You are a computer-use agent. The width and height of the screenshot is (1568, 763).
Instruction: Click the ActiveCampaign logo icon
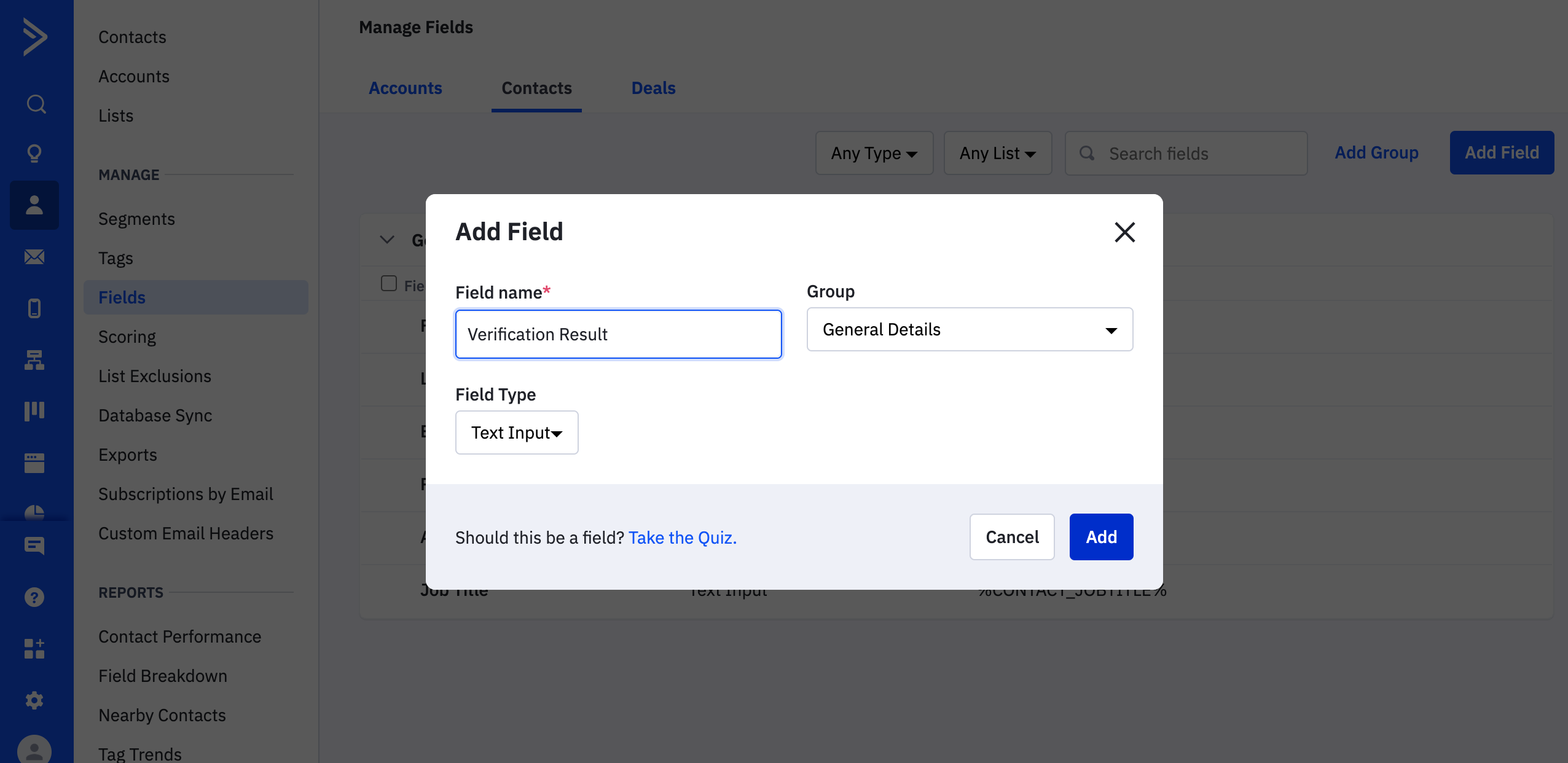[35, 37]
